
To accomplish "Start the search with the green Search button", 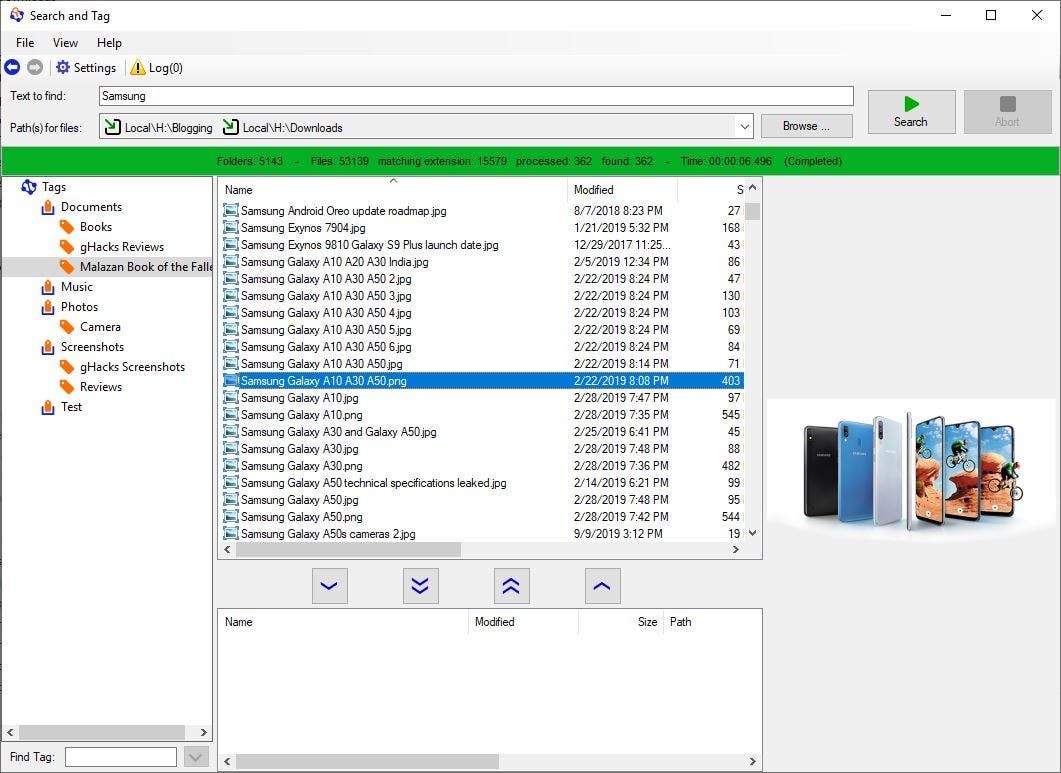I will pyautogui.click(x=911, y=112).
